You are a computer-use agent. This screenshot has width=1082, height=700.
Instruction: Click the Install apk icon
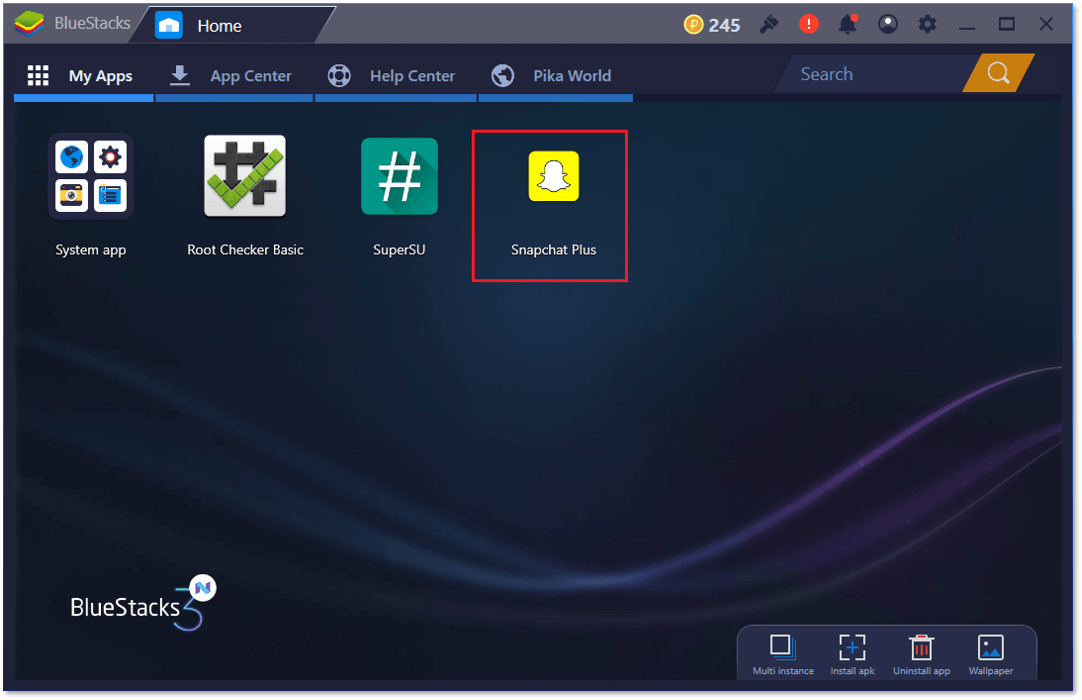(852, 648)
